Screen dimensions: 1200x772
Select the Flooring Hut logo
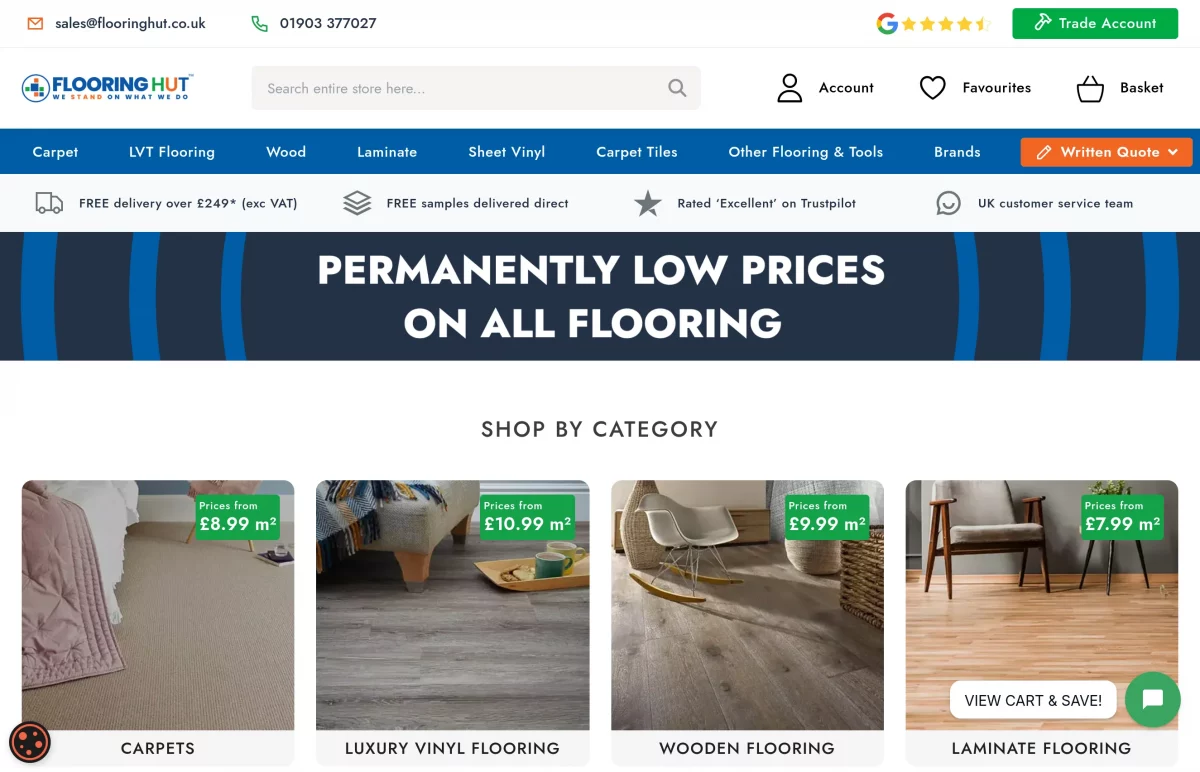108,87
